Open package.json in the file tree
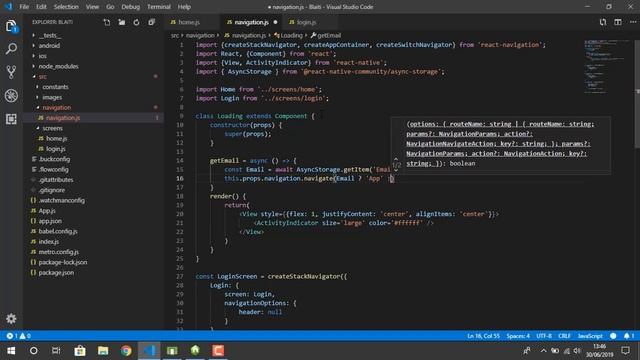Image resolution: width=640 pixels, height=360 pixels. 56,272
